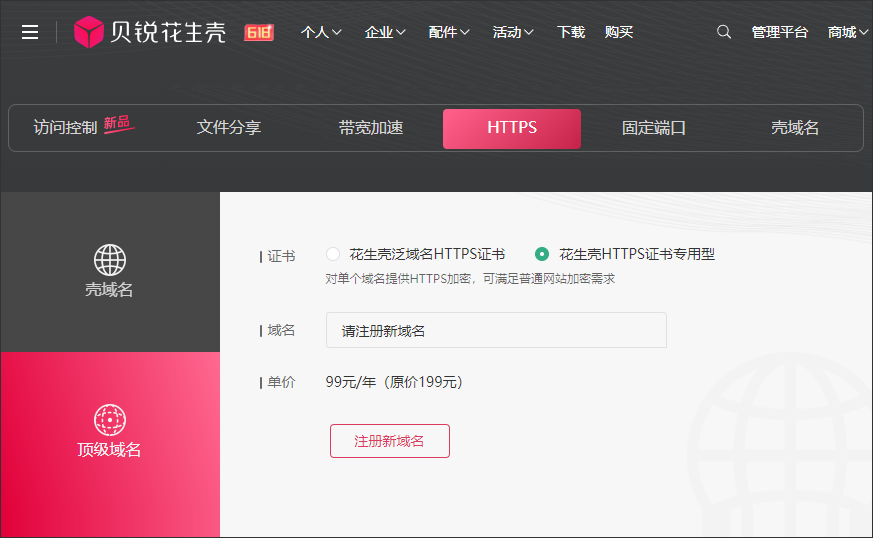Screen dimensions: 873x538
Task: Click the 域名 input field
Action: [496, 330]
